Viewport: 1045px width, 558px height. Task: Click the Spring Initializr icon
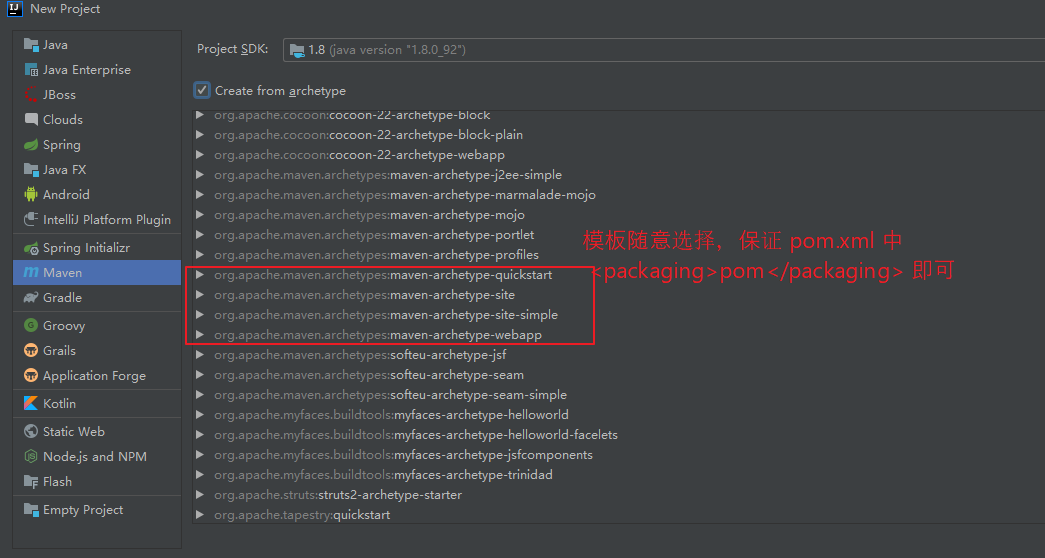coord(31,248)
